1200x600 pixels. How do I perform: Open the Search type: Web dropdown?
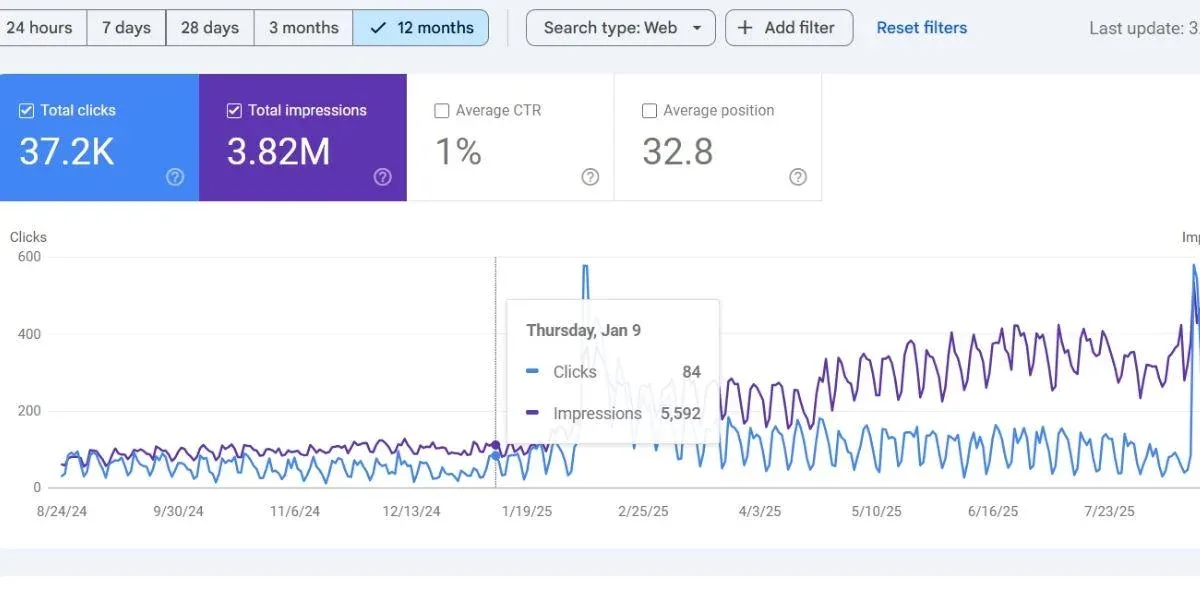620,27
